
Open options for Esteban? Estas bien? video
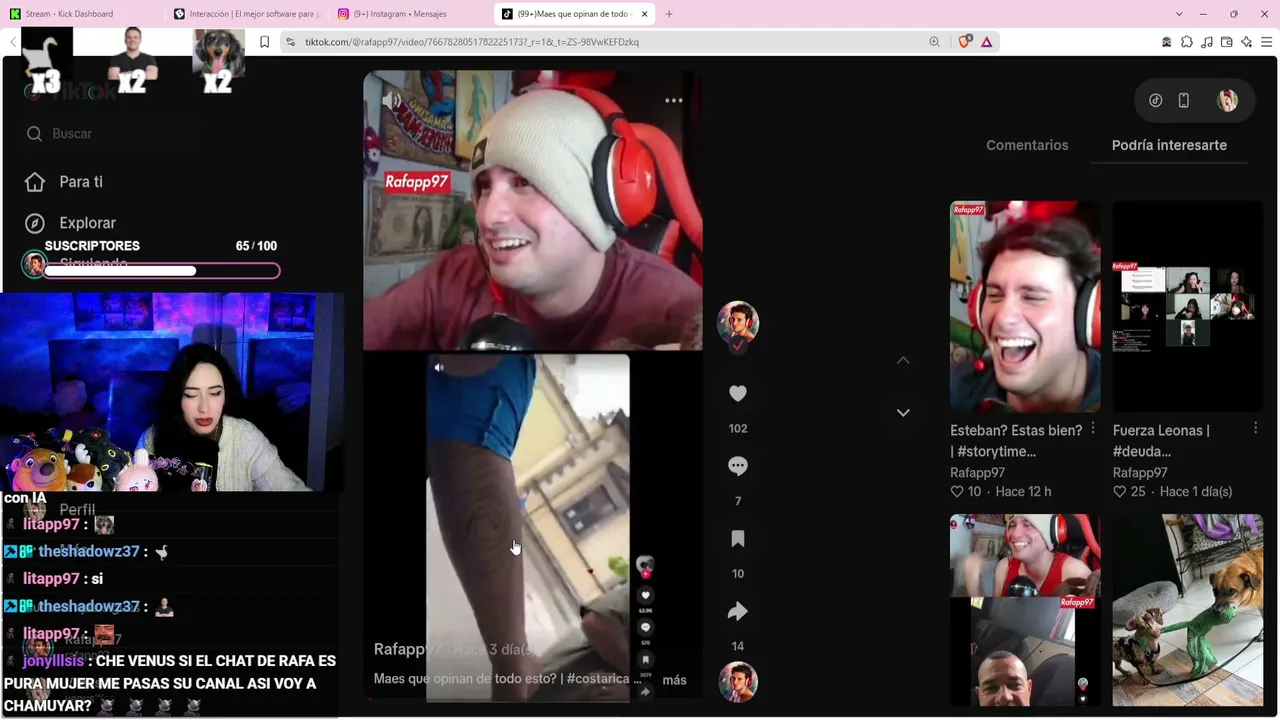[1093, 429]
